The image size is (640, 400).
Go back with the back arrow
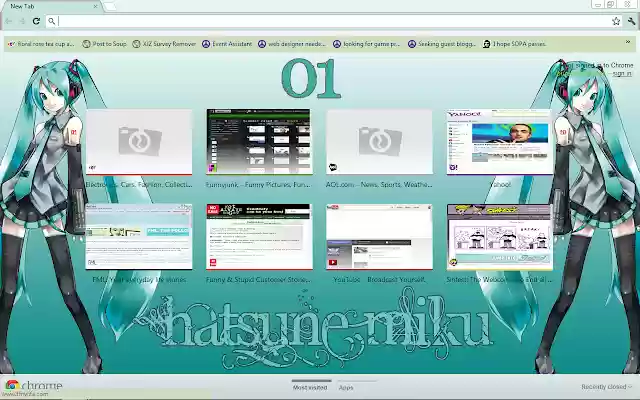point(9,21)
